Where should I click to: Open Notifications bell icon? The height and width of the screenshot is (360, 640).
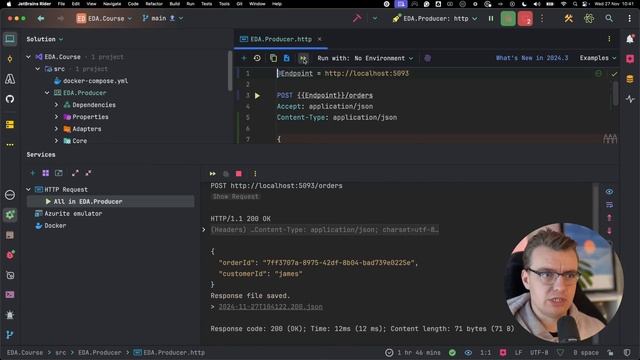click(630, 39)
